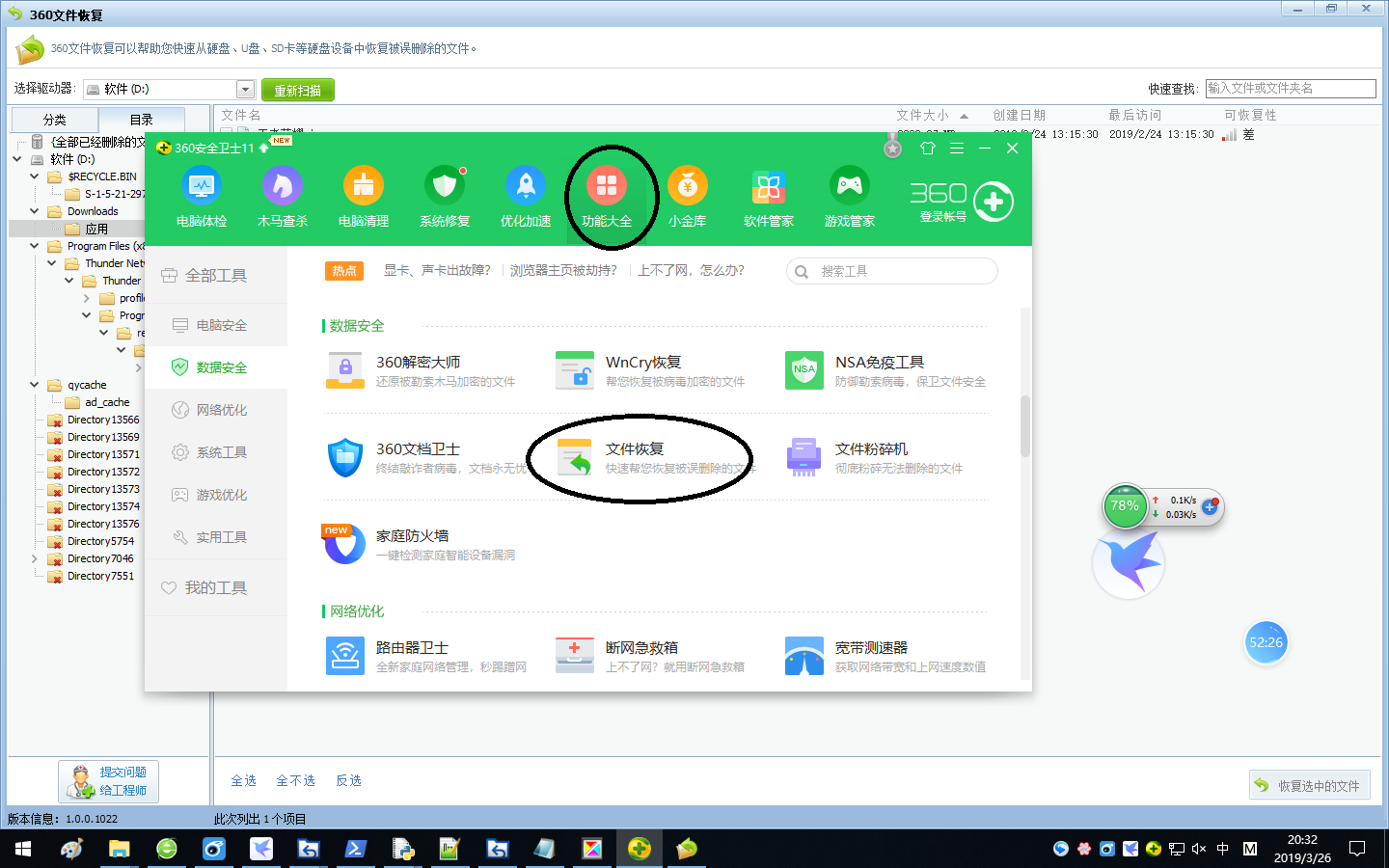
Task: Select 游戏优化 category
Action: pos(216,495)
